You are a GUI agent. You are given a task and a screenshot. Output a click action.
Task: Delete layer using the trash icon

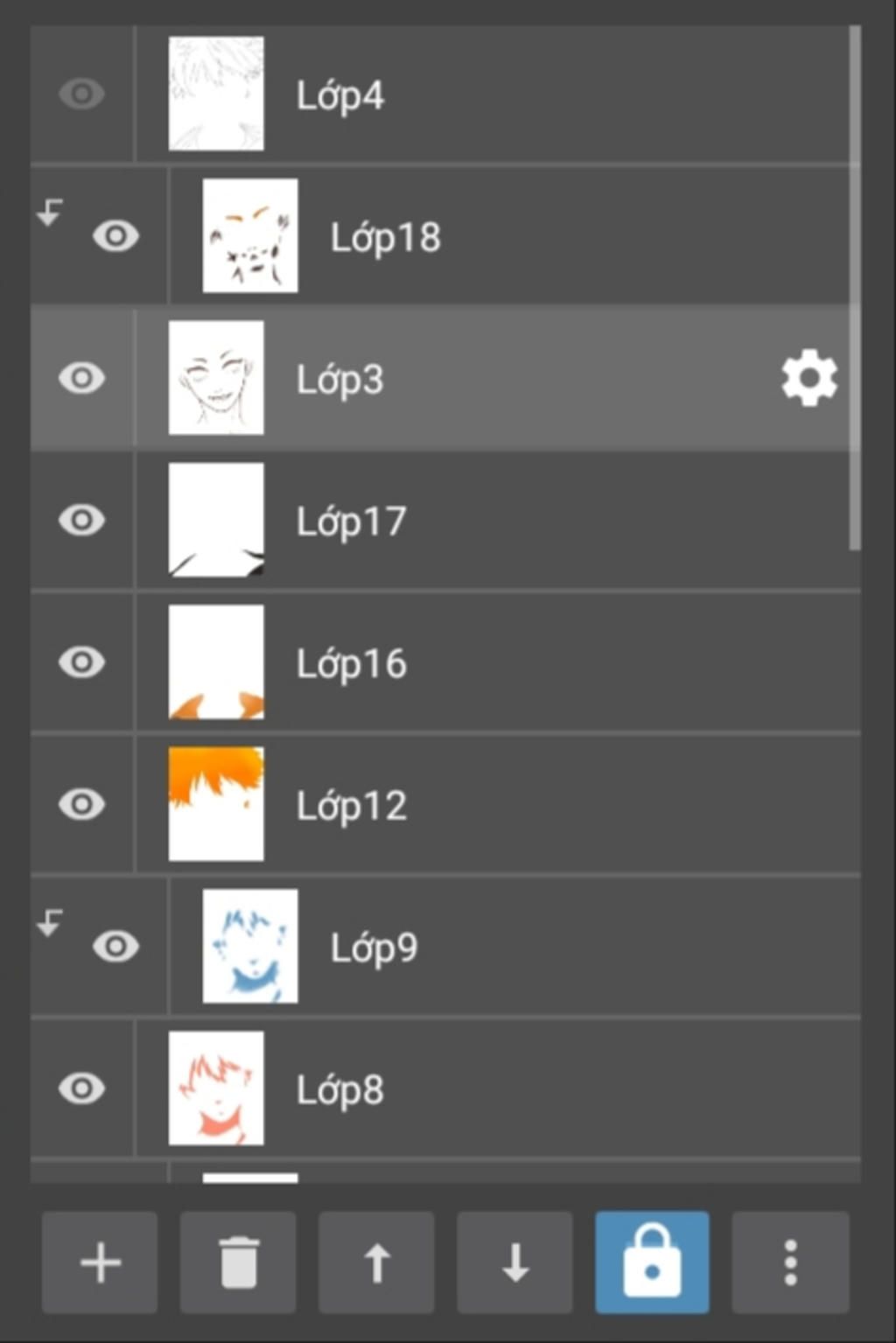(x=238, y=1262)
